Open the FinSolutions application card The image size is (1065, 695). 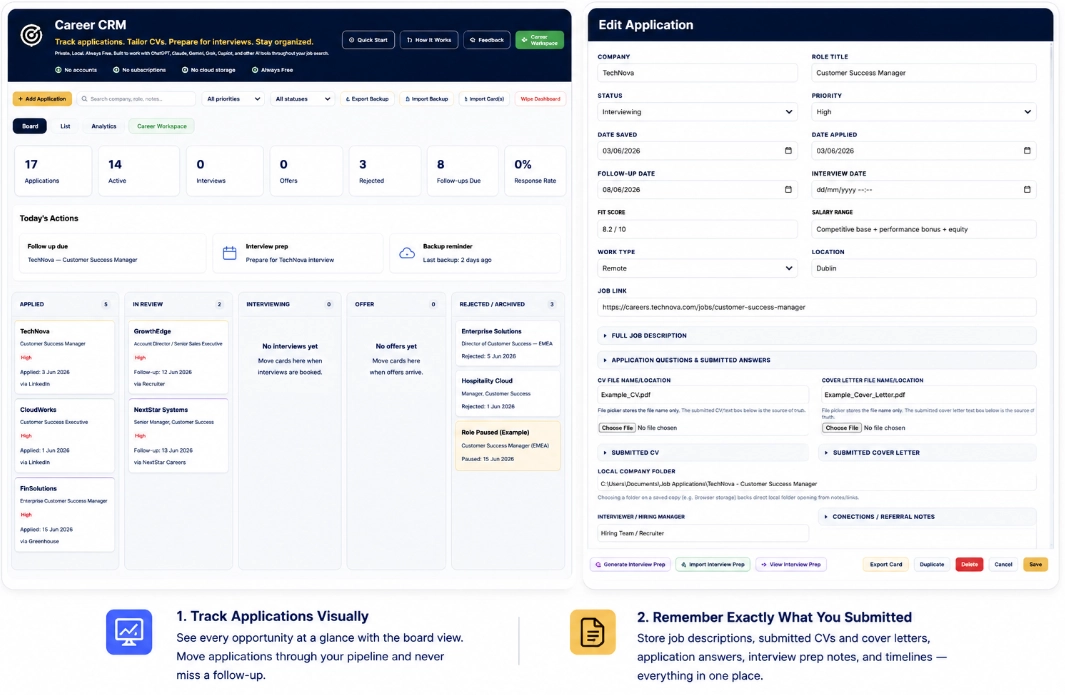tap(65, 514)
